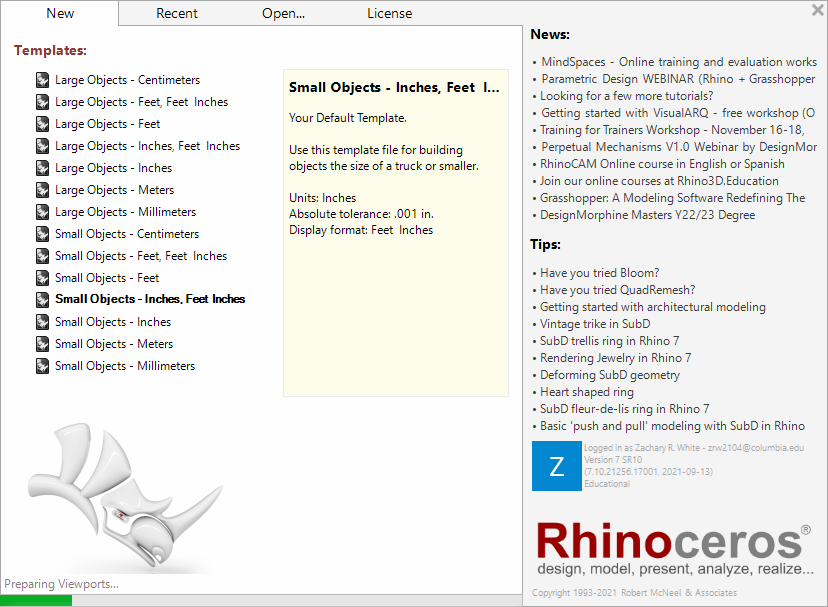Open Parametric Design WEBINAR news item
Screen dimensions: 828x607
click(x=678, y=79)
